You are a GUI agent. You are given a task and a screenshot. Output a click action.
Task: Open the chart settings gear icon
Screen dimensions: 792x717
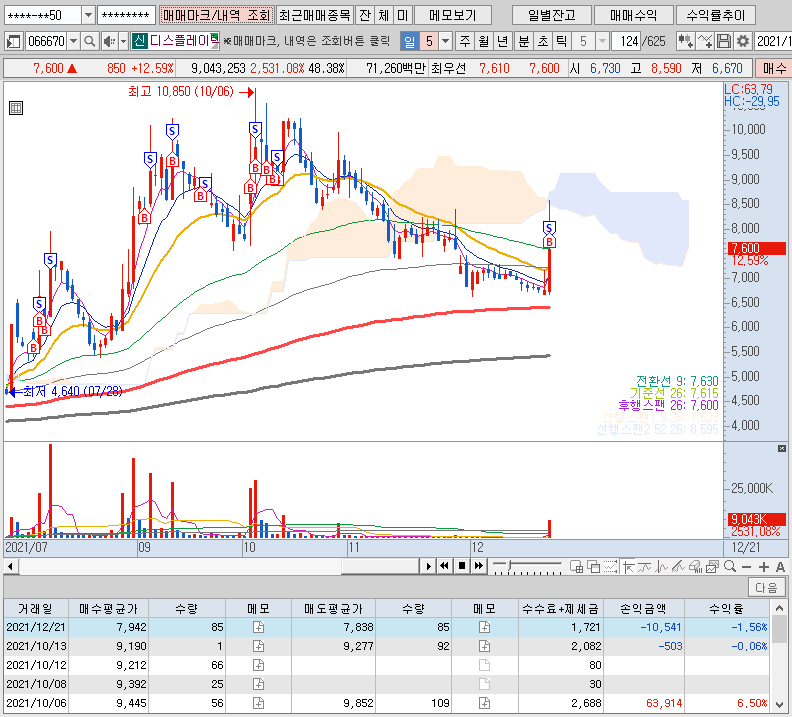[742, 41]
